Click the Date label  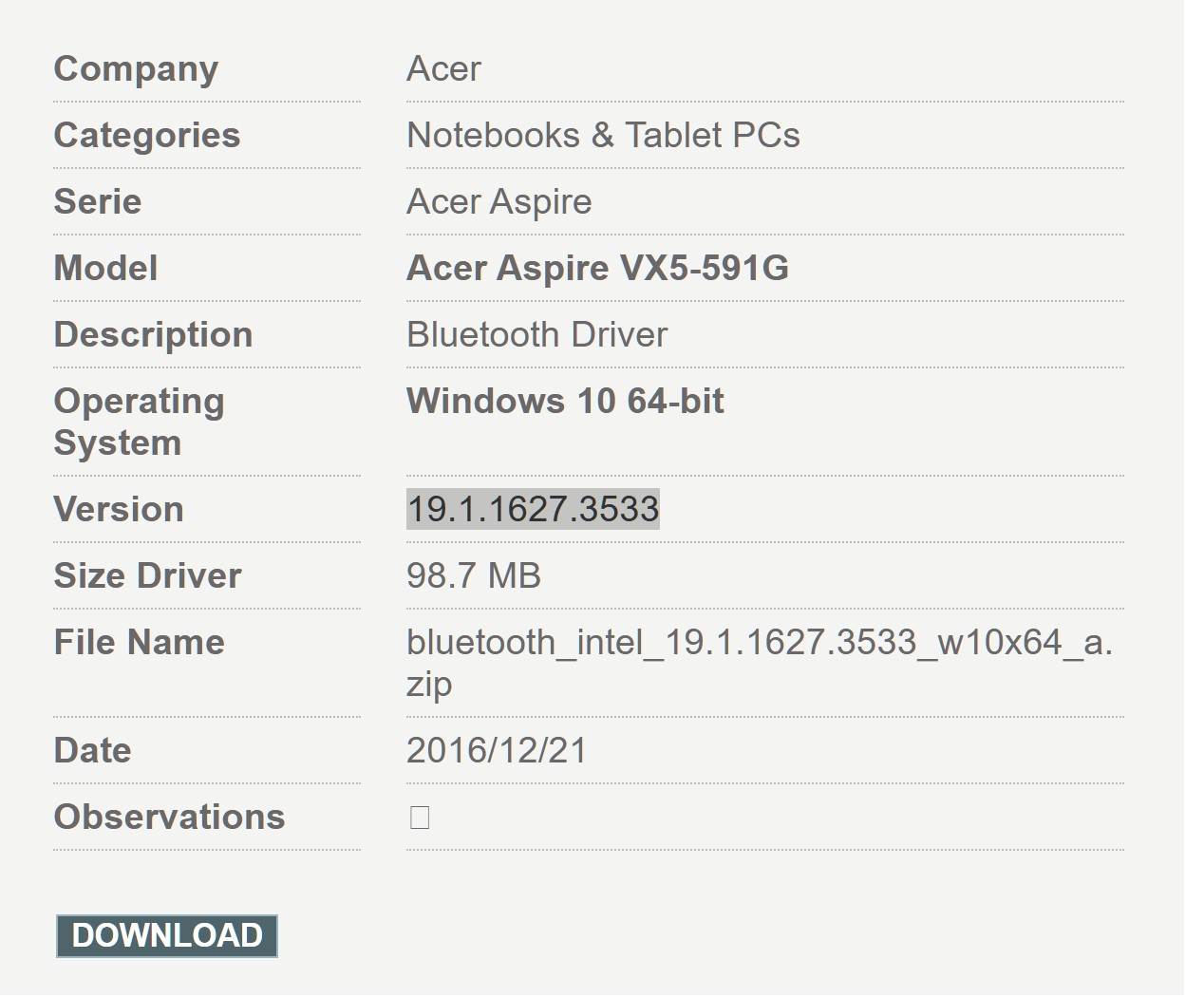pos(92,750)
